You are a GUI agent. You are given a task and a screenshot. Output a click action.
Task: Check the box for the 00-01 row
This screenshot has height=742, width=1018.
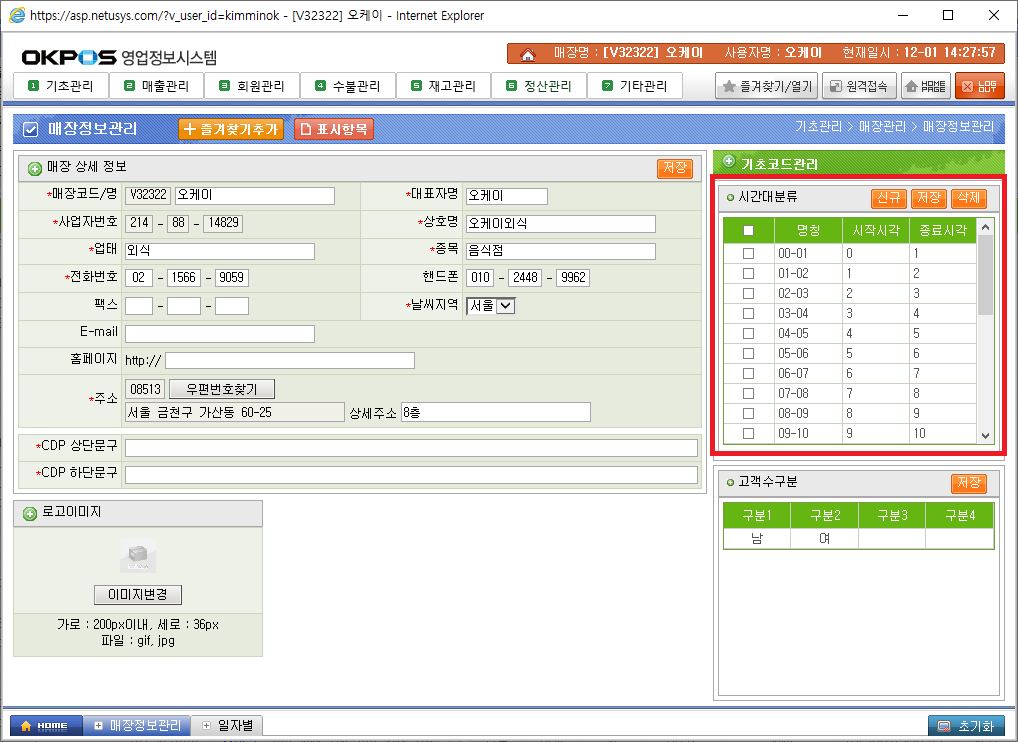coord(748,254)
